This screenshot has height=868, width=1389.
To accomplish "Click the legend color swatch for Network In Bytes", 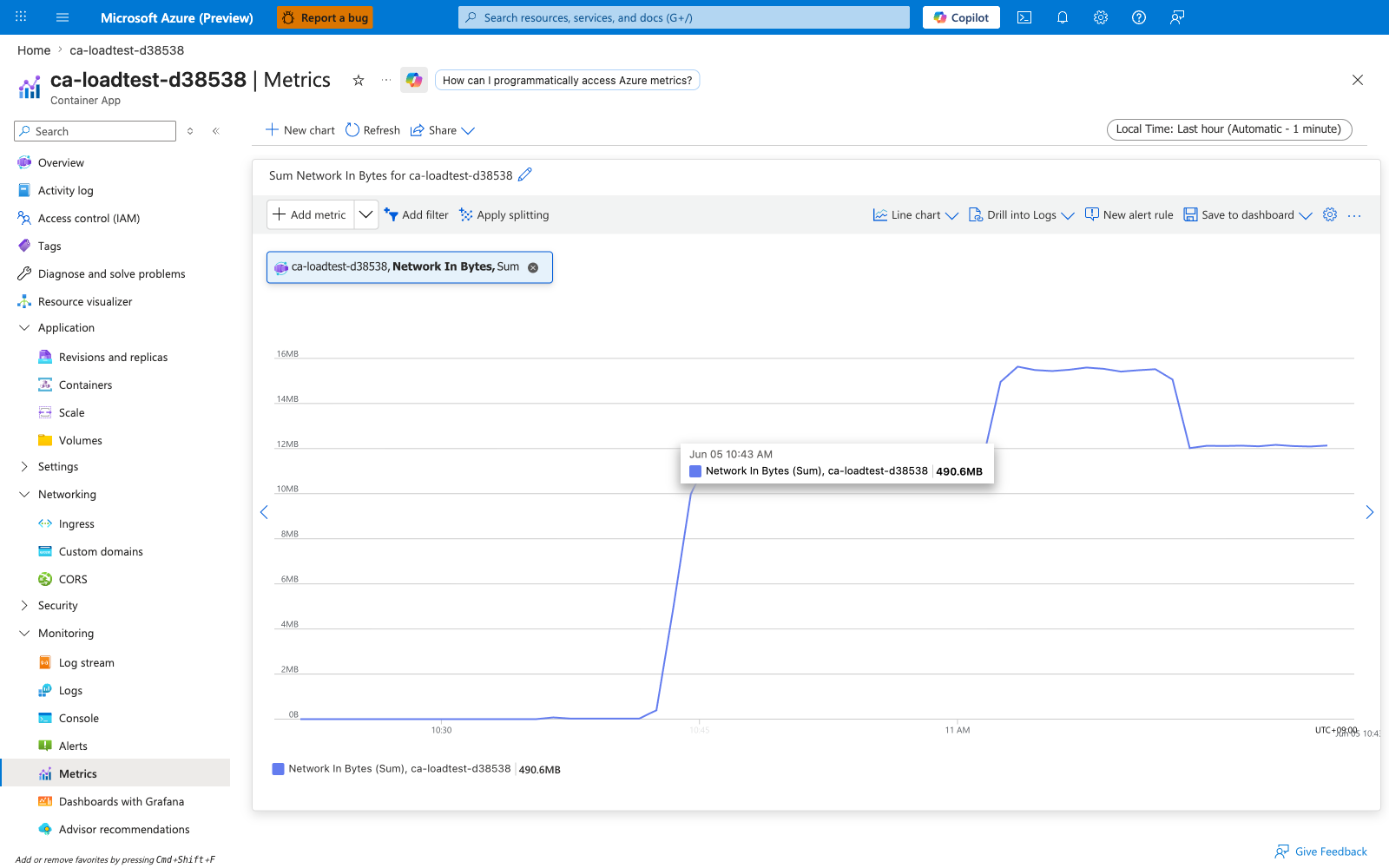I will pyautogui.click(x=279, y=769).
